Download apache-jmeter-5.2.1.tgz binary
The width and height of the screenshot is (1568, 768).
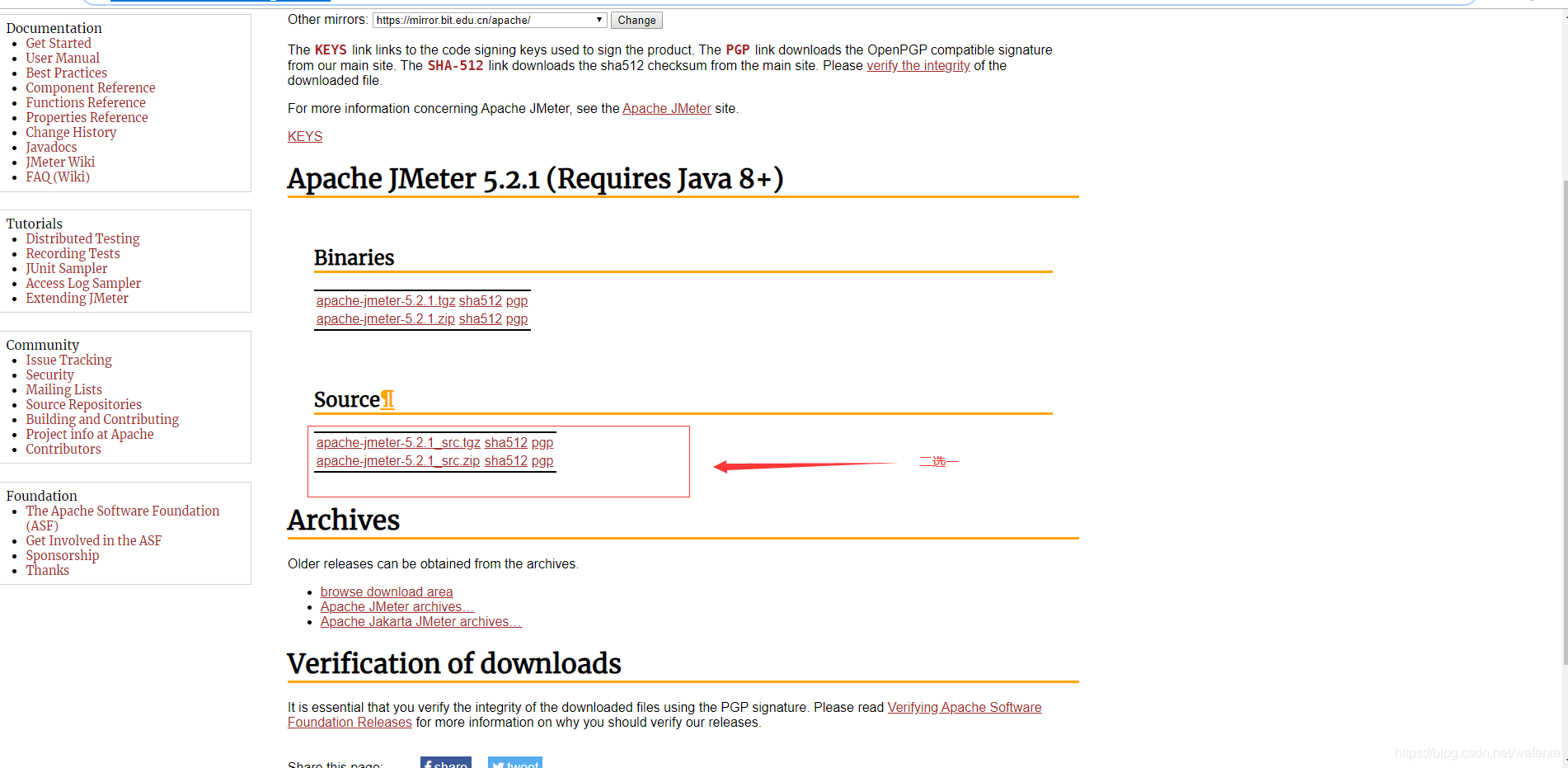386,300
